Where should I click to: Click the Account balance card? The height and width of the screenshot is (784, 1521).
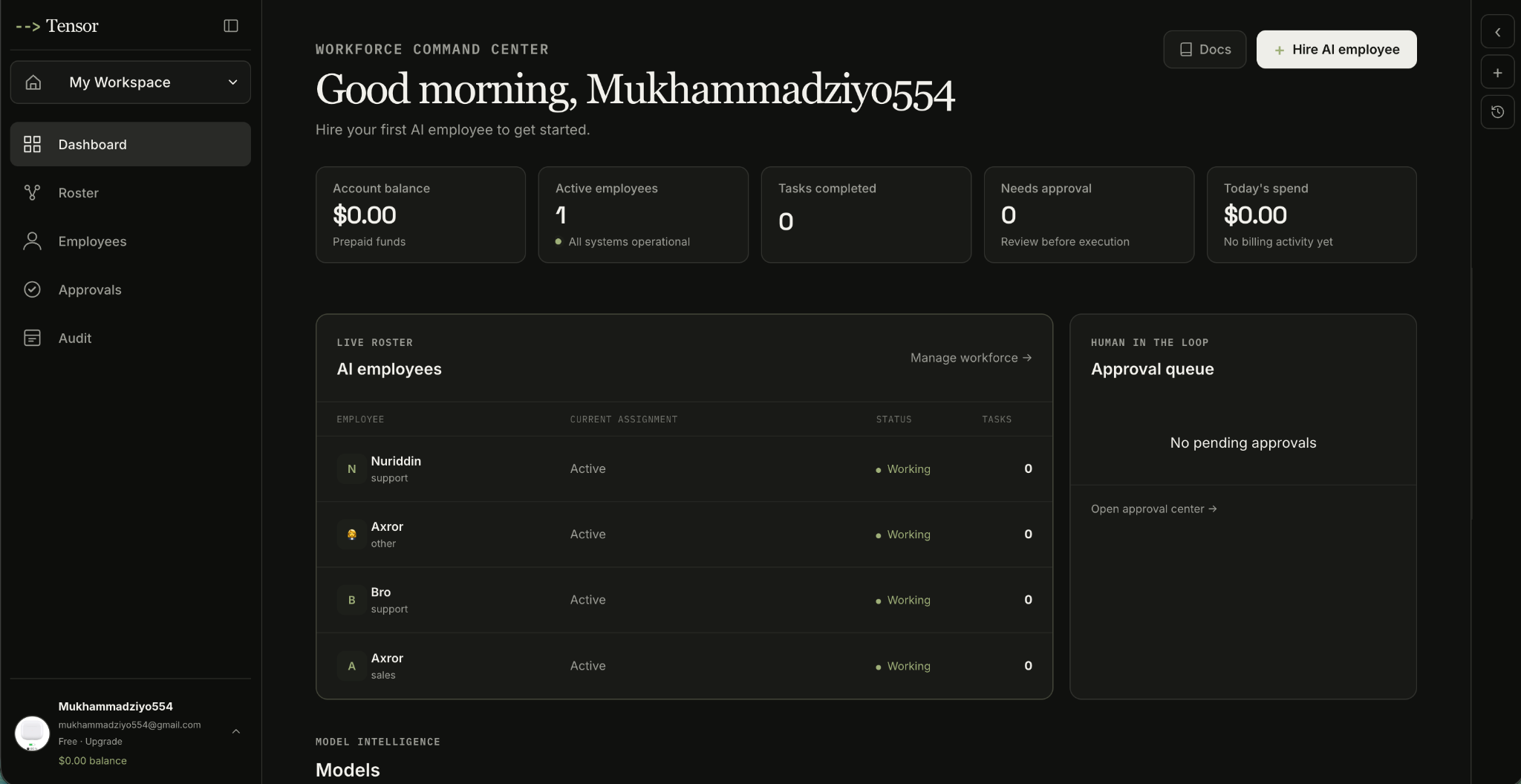coord(420,215)
